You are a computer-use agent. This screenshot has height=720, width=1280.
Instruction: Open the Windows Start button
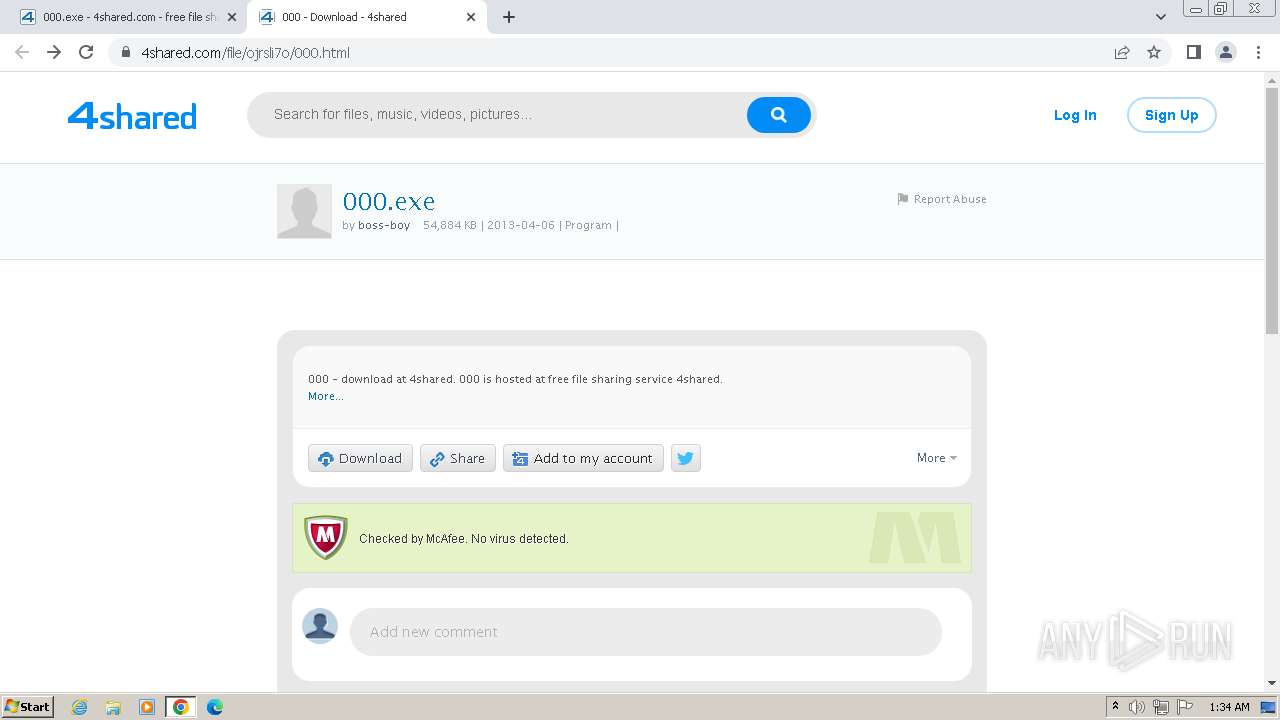[27, 707]
